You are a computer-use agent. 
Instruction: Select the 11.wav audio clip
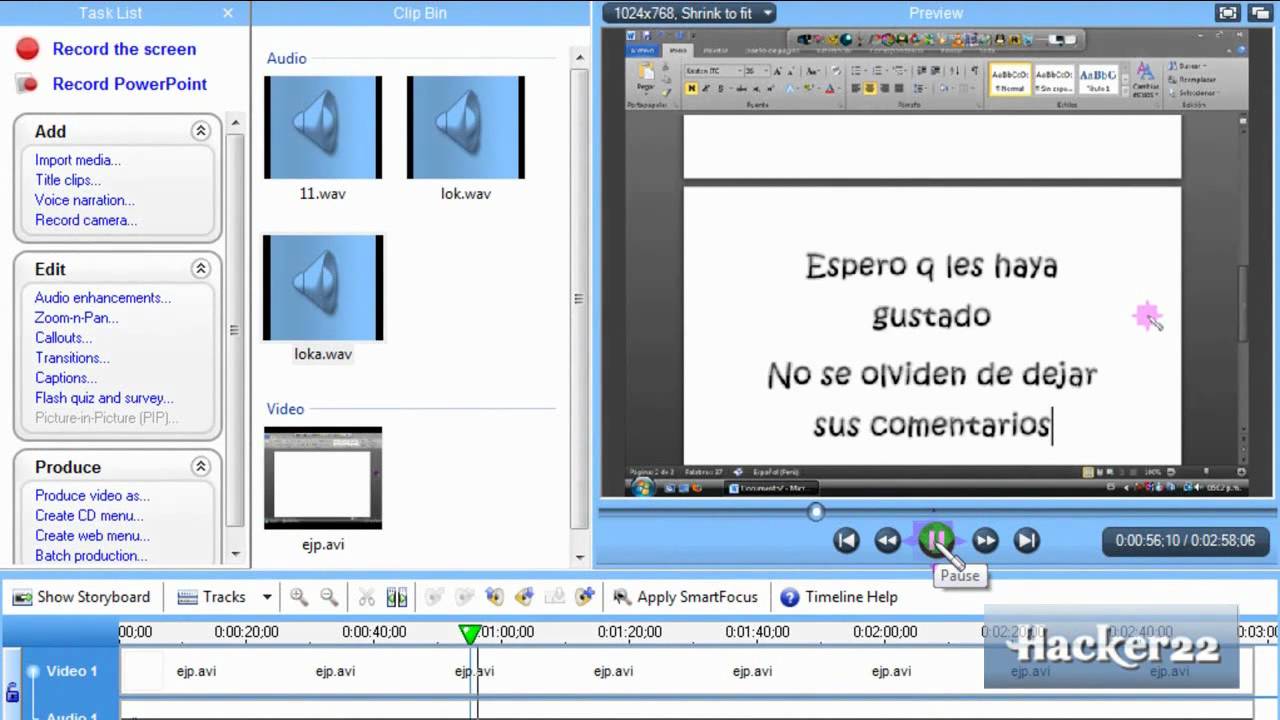tap(323, 128)
